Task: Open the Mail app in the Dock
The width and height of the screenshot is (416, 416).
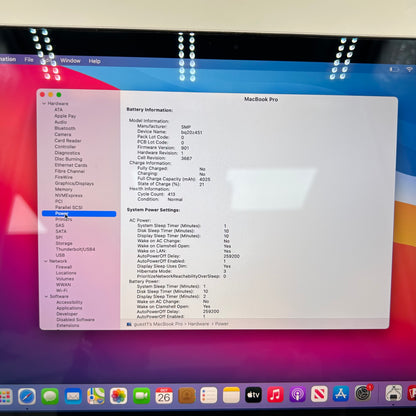Action: click(x=73, y=396)
